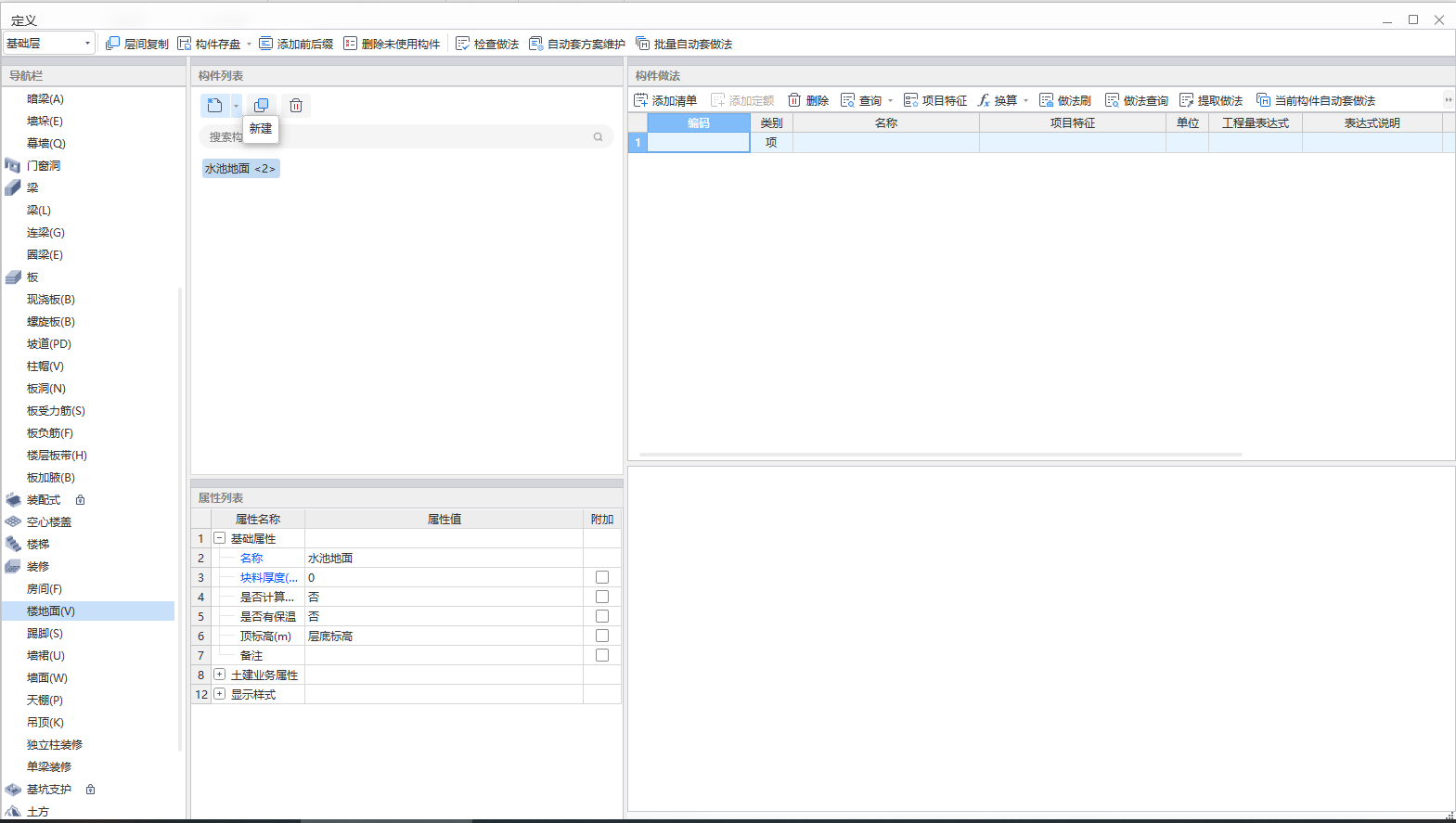This screenshot has width=1456, height=823.
Task: Expand 土建业务属性 group
Action: coord(220,675)
